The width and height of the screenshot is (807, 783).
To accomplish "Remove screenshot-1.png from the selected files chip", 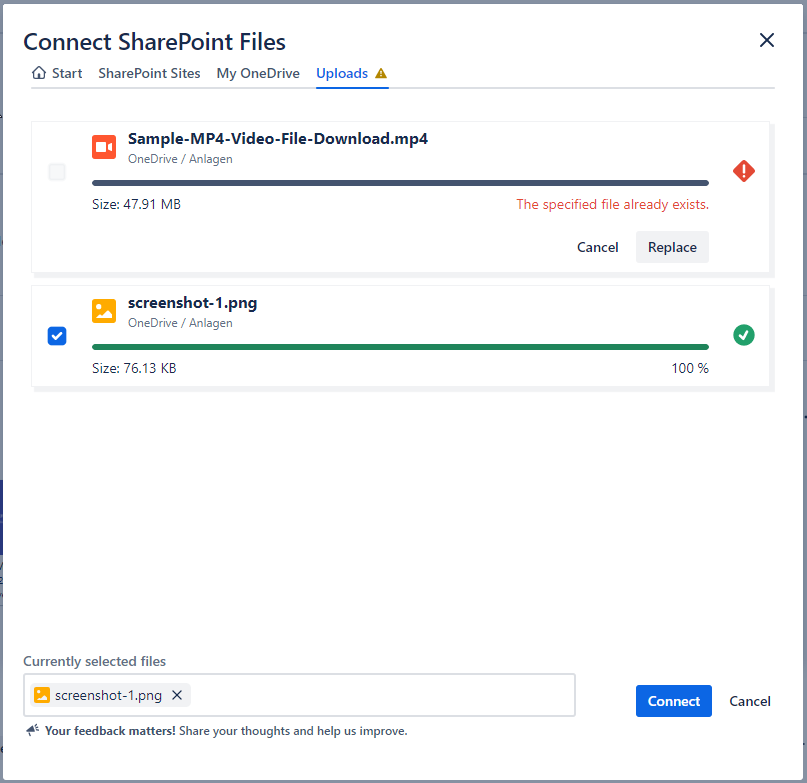I will pyautogui.click(x=177, y=695).
